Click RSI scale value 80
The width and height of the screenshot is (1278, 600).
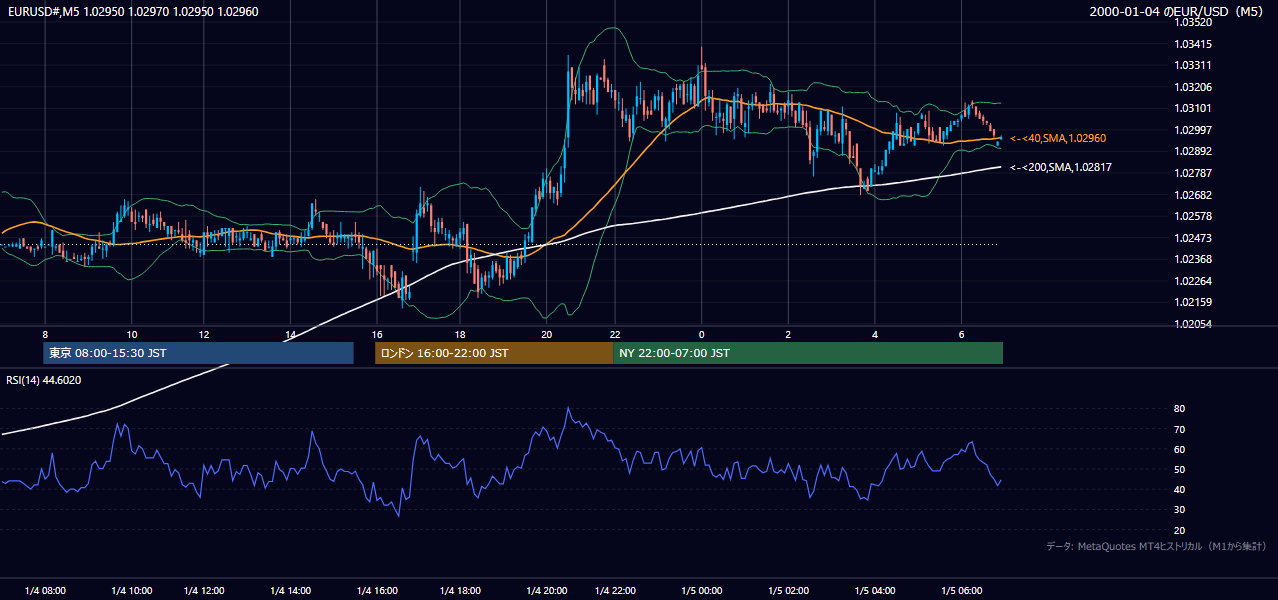1179,409
